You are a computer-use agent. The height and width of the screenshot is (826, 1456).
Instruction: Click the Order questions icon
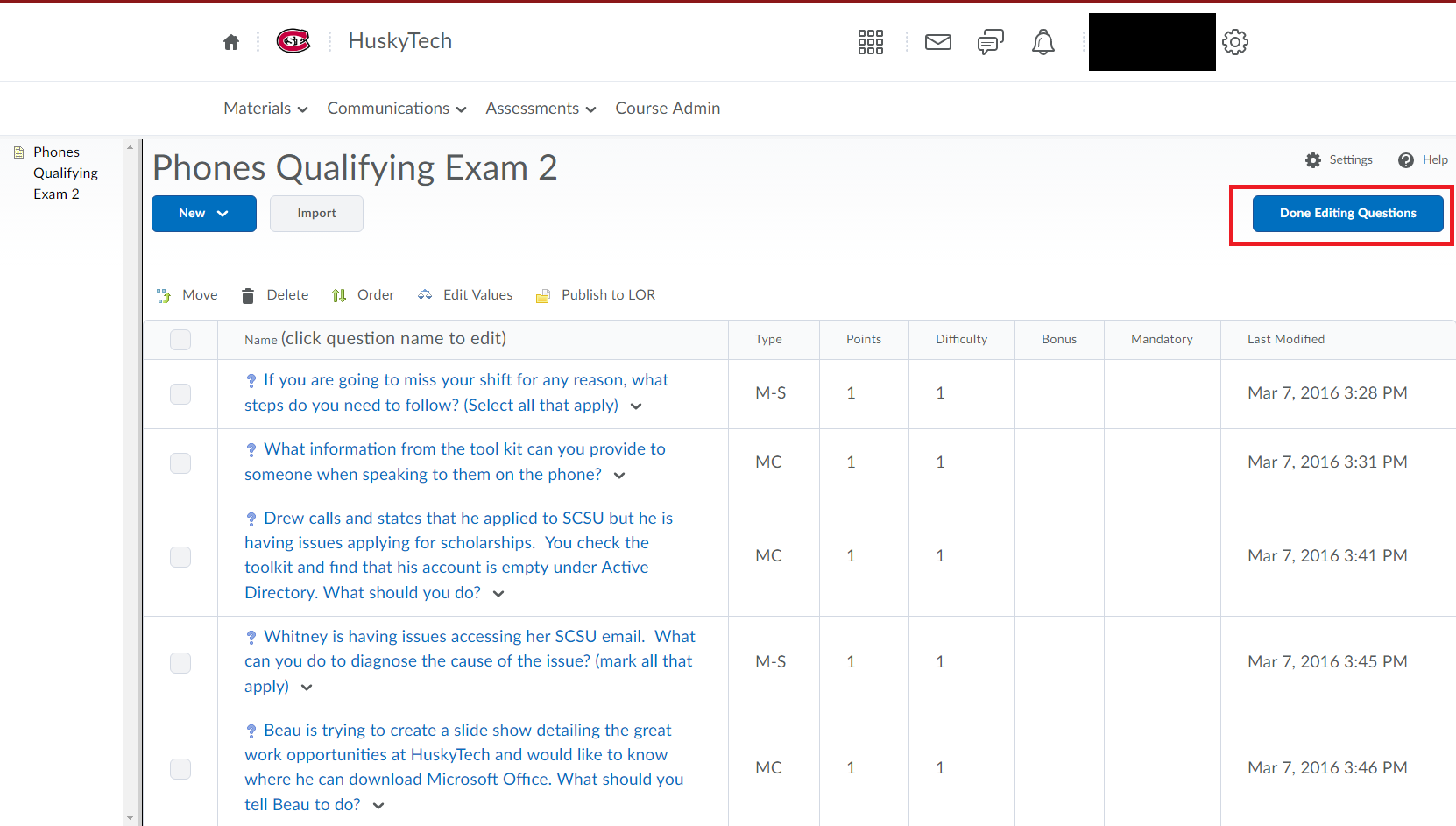[339, 294]
